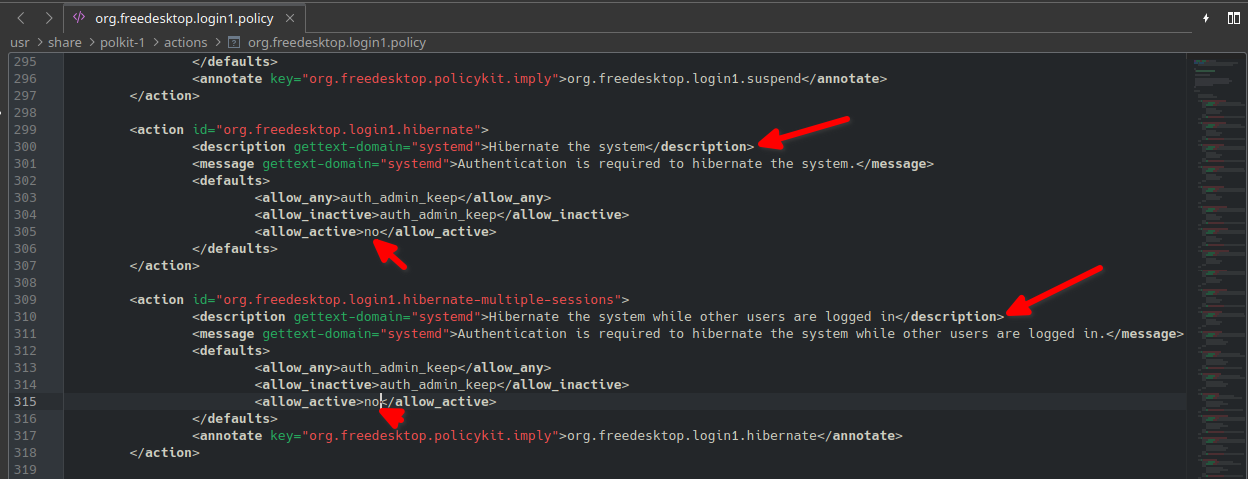
Task: Click the file name in the breadcrumb path
Action: [x=337, y=42]
